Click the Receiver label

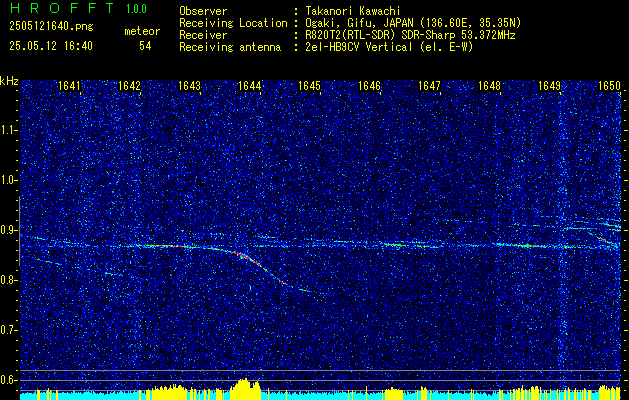203,35
